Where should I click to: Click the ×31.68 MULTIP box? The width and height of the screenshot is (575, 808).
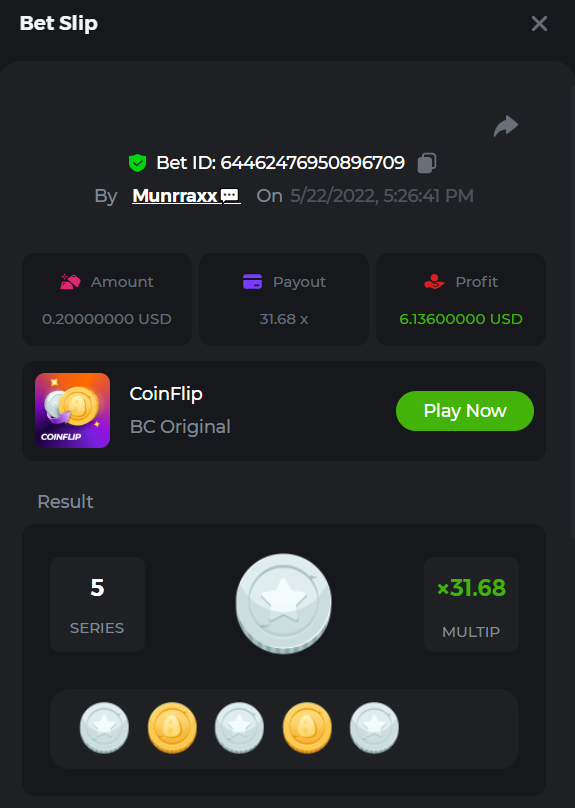tap(471, 604)
